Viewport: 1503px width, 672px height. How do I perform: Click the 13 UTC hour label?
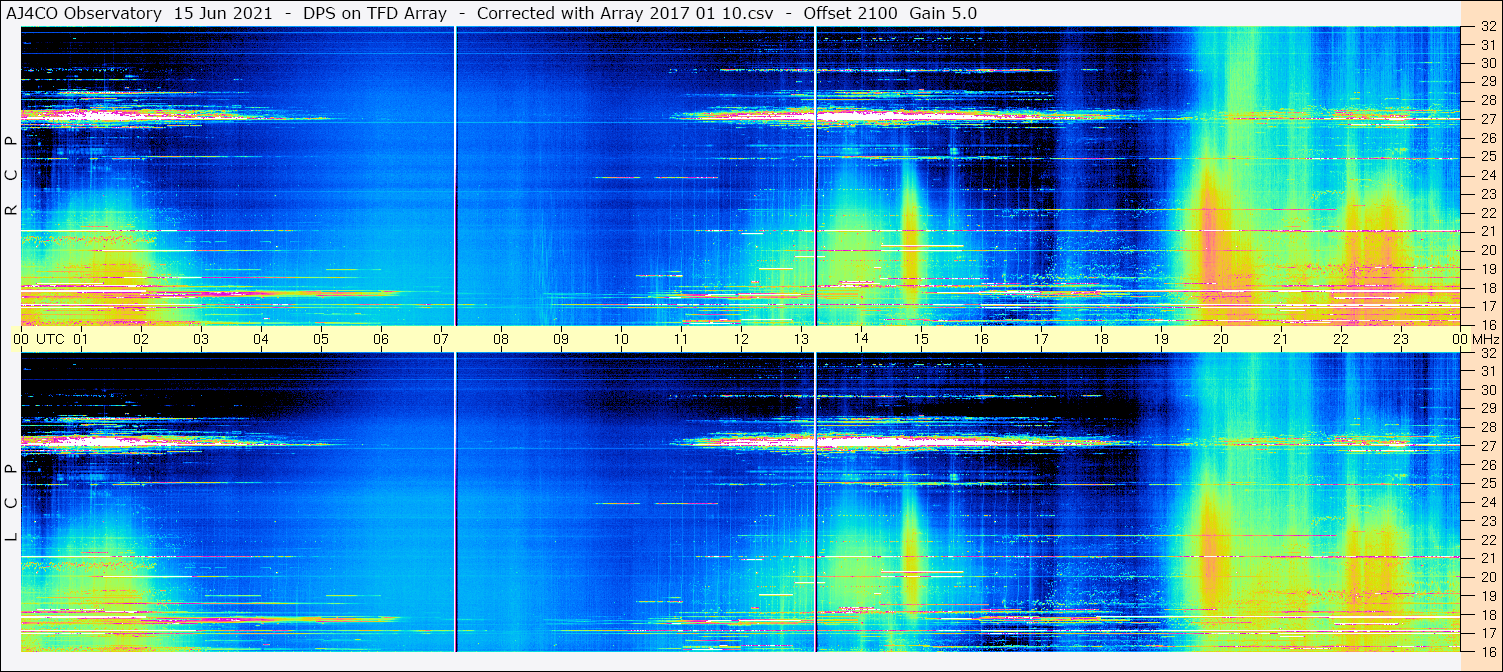click(801, 339)
